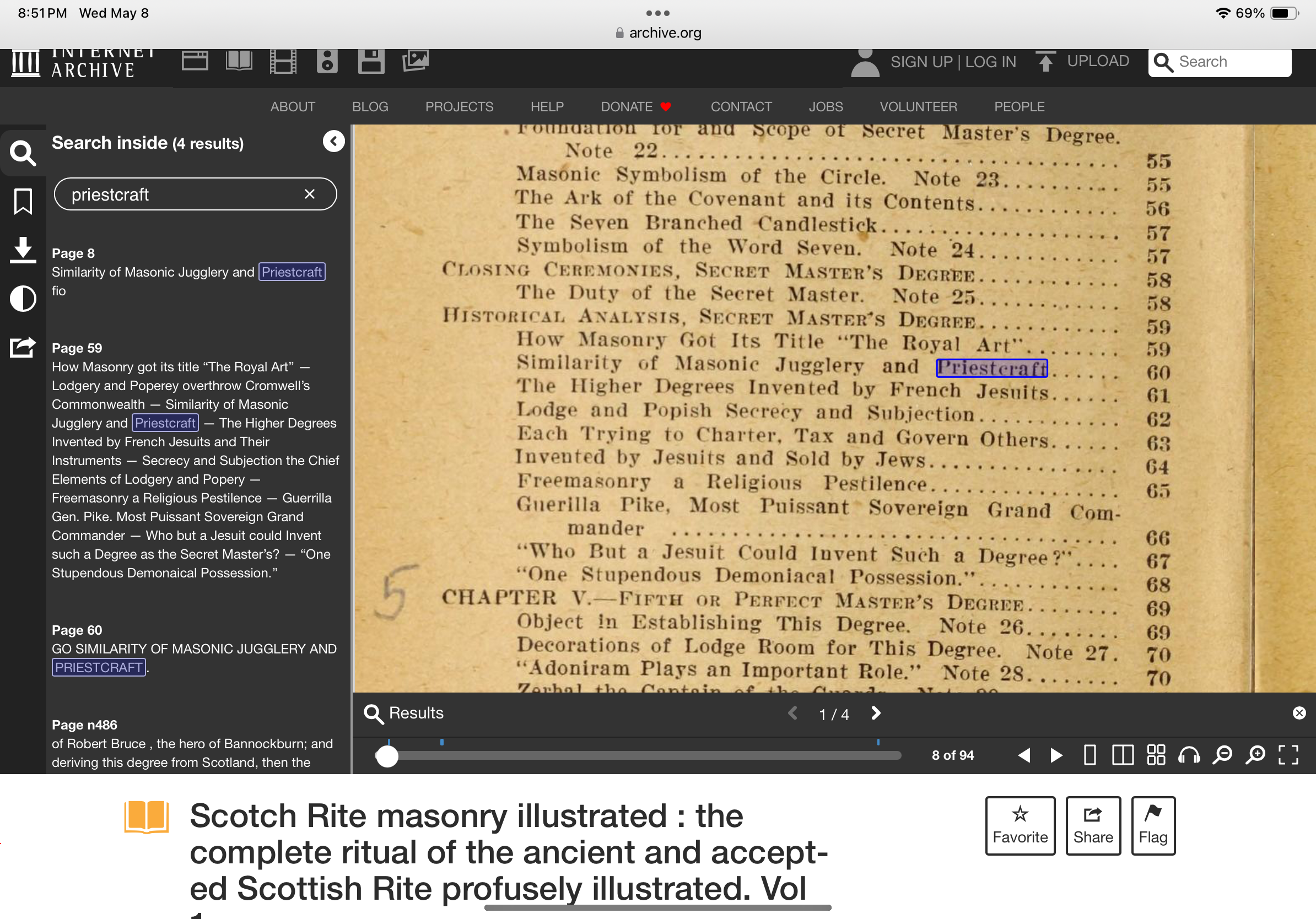Open the HELP menu item

click(x=547, y=106)
